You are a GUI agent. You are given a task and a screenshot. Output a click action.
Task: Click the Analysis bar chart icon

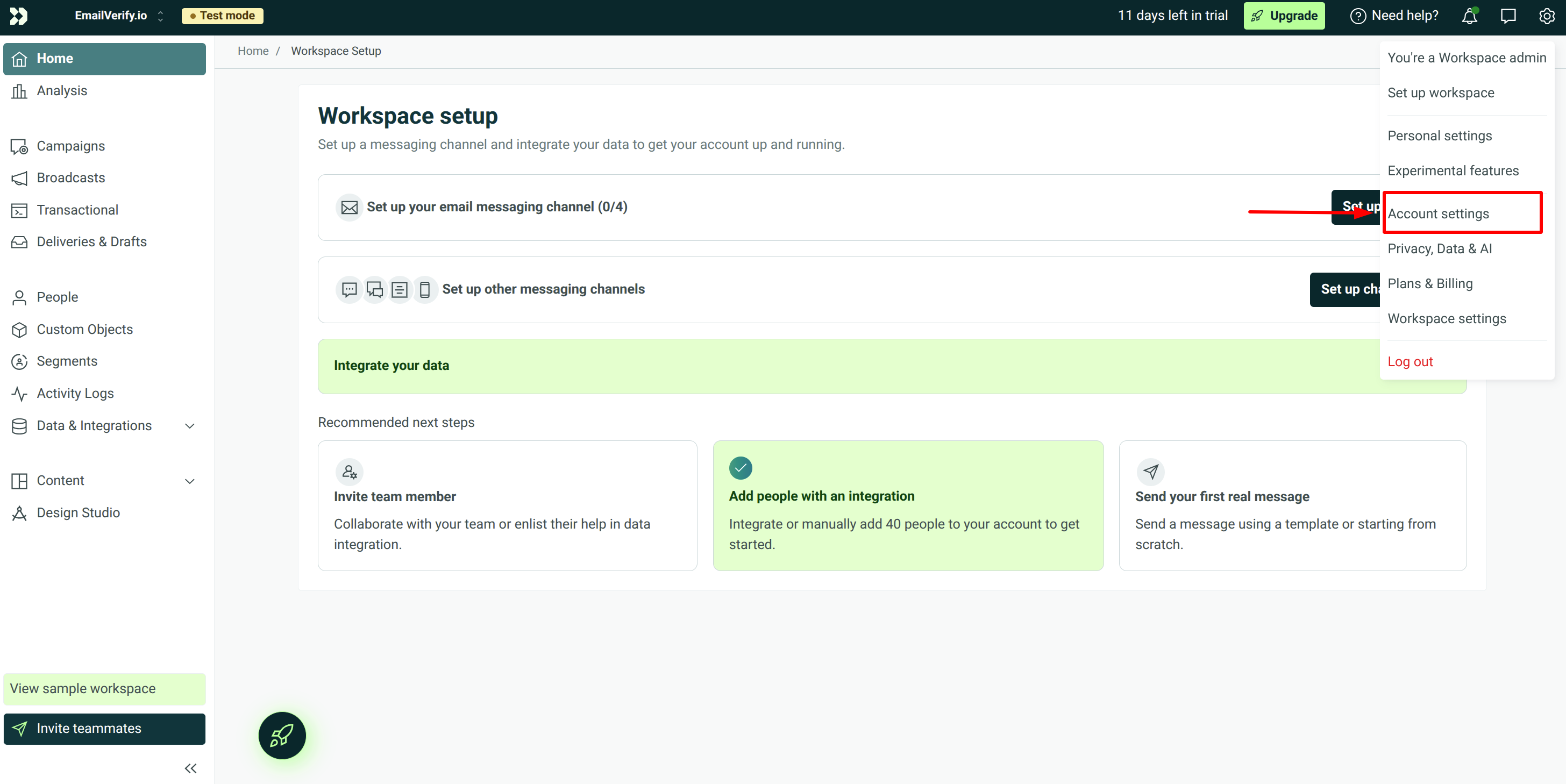tap(19, 90)
